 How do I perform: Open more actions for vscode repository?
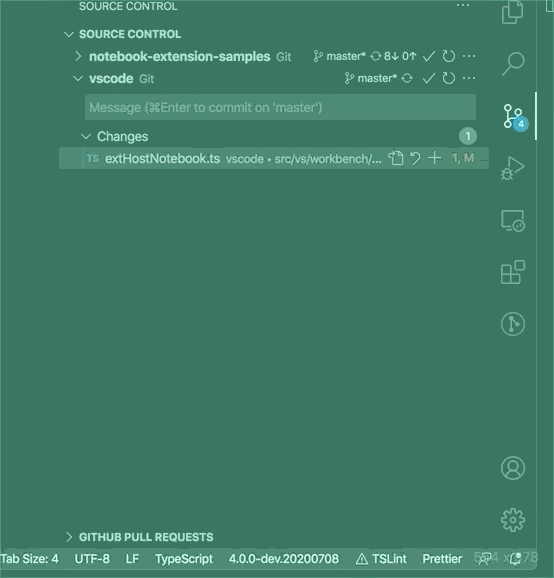pyautogui.click(x=469, y=78)
